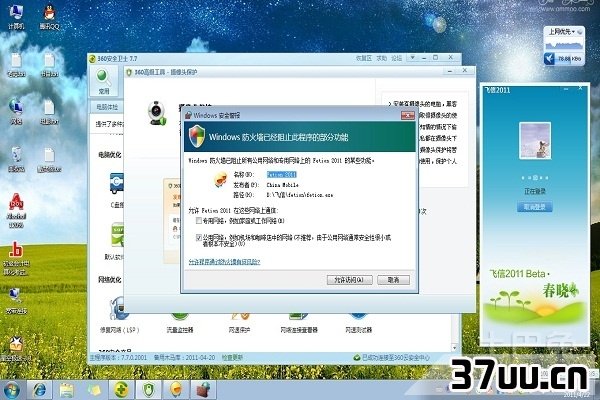The width and height of the screenshot is (600, 400).
Task: Open 回收站 recycle bin desktop icon
Action: coord(16,159)
